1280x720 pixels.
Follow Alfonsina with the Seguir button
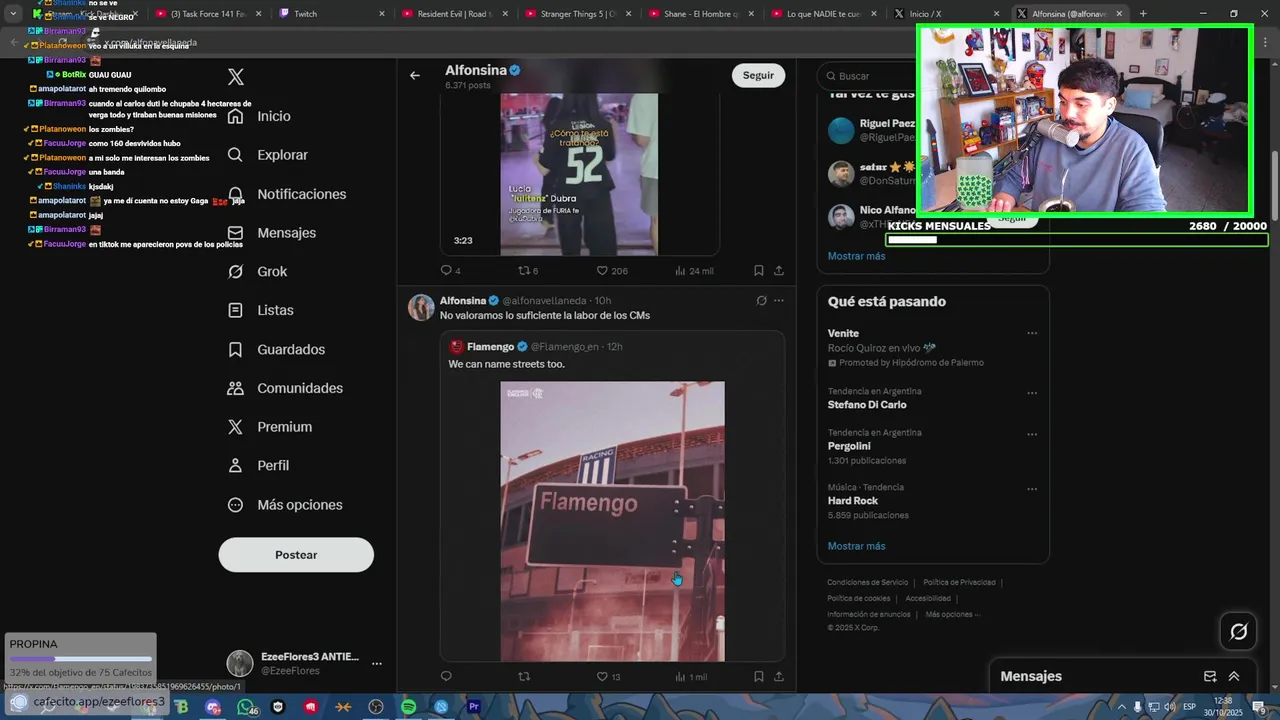coord(758,75)
